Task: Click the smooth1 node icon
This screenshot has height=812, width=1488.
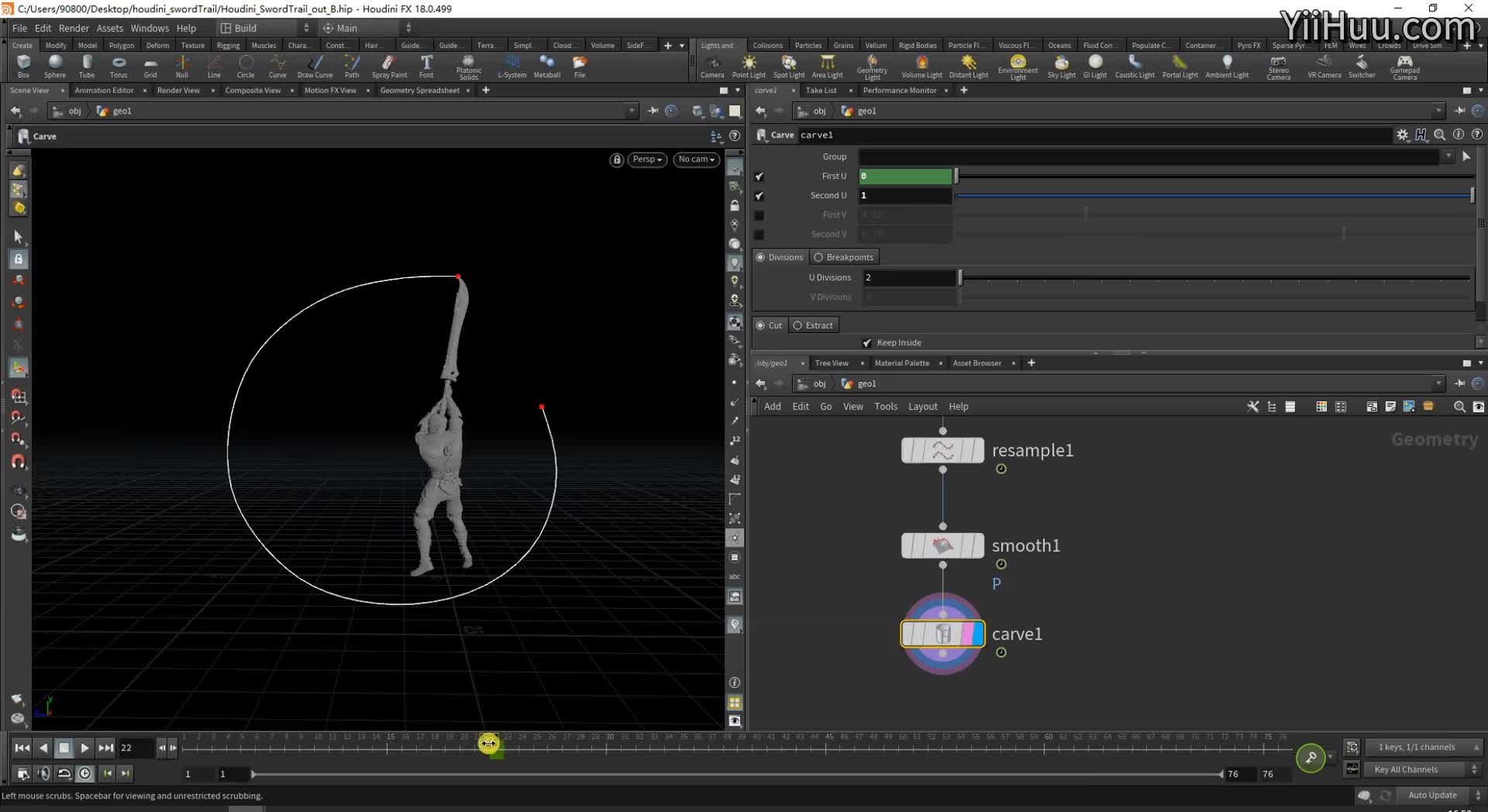Action: click(942, 545)
